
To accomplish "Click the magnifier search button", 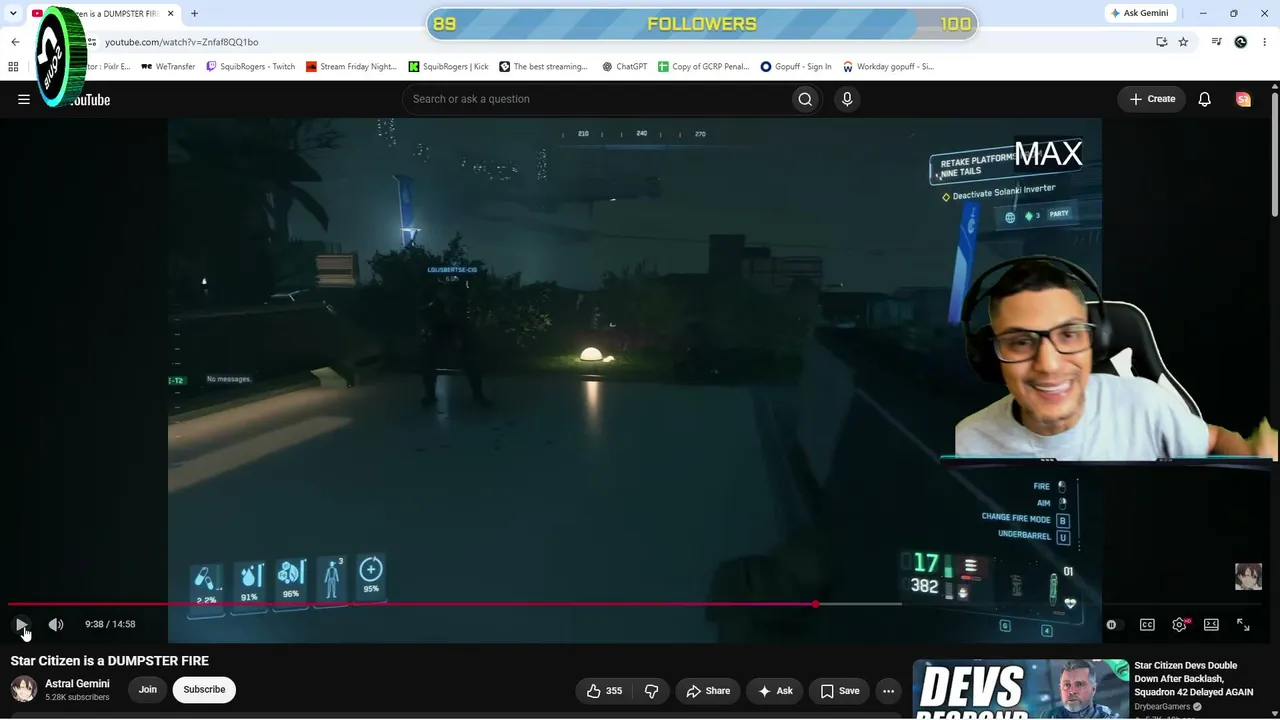I will pyautogui.click(x=805, y=99).
